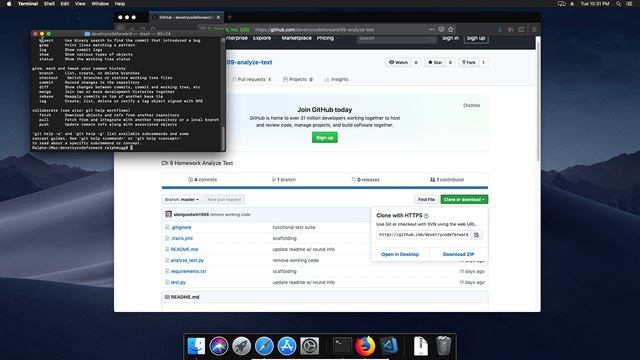Open System Preferences from the Dock
This screenshot has width=640, height=360.
tap(310, 346)
